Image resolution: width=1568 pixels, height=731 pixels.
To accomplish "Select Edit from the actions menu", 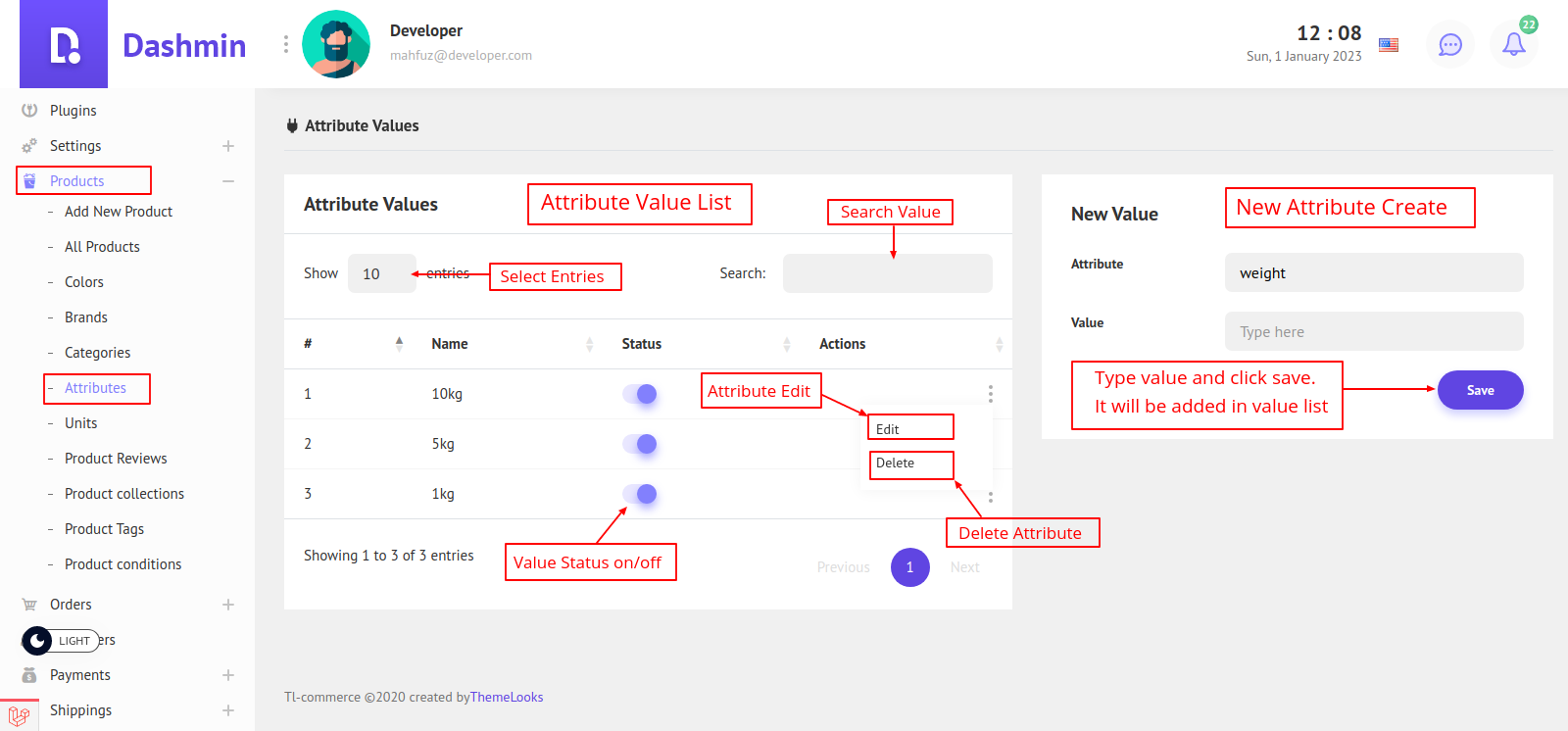I will (888, 429).
